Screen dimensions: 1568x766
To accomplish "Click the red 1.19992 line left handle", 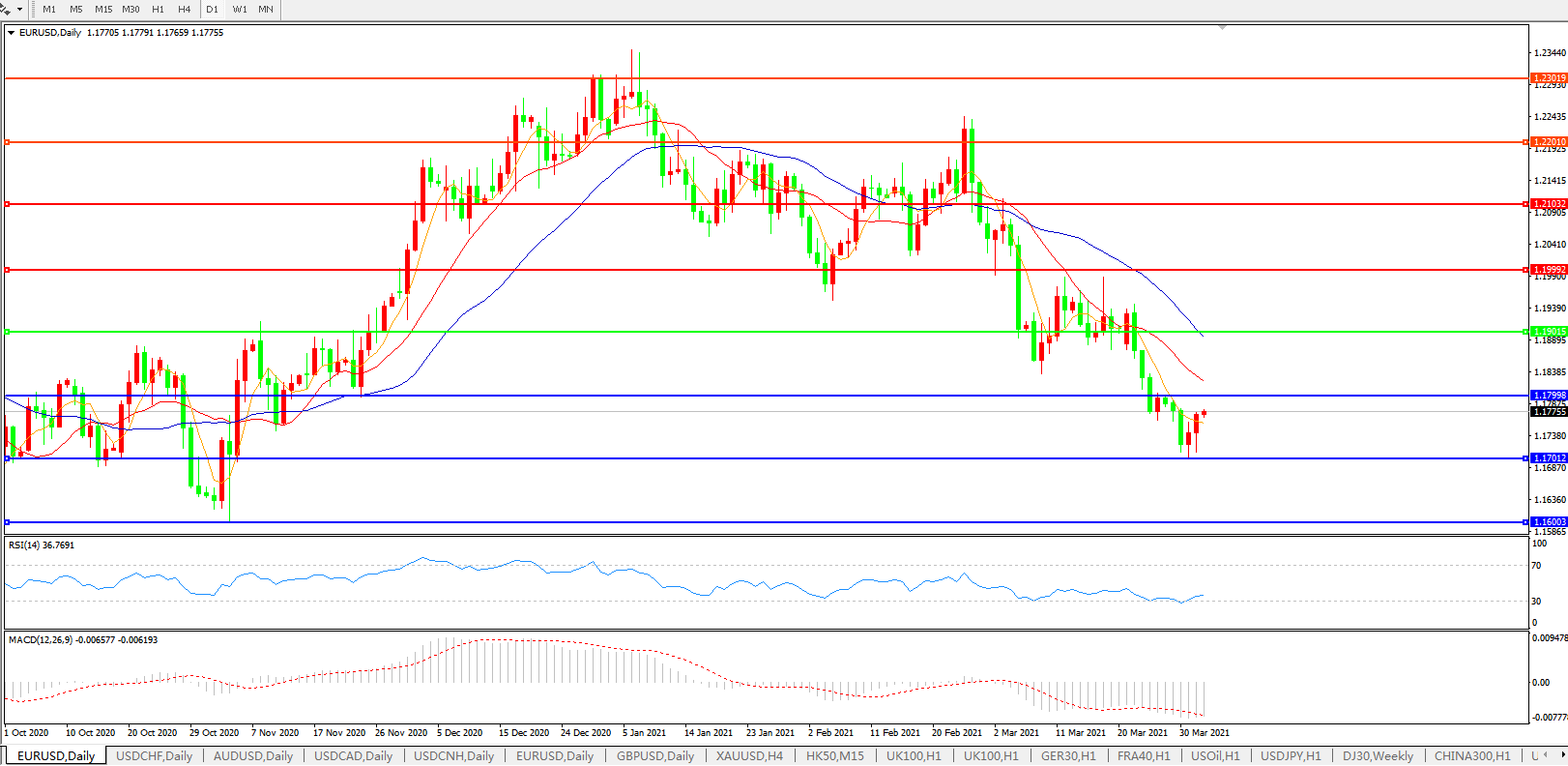I will tap(8, 270).
